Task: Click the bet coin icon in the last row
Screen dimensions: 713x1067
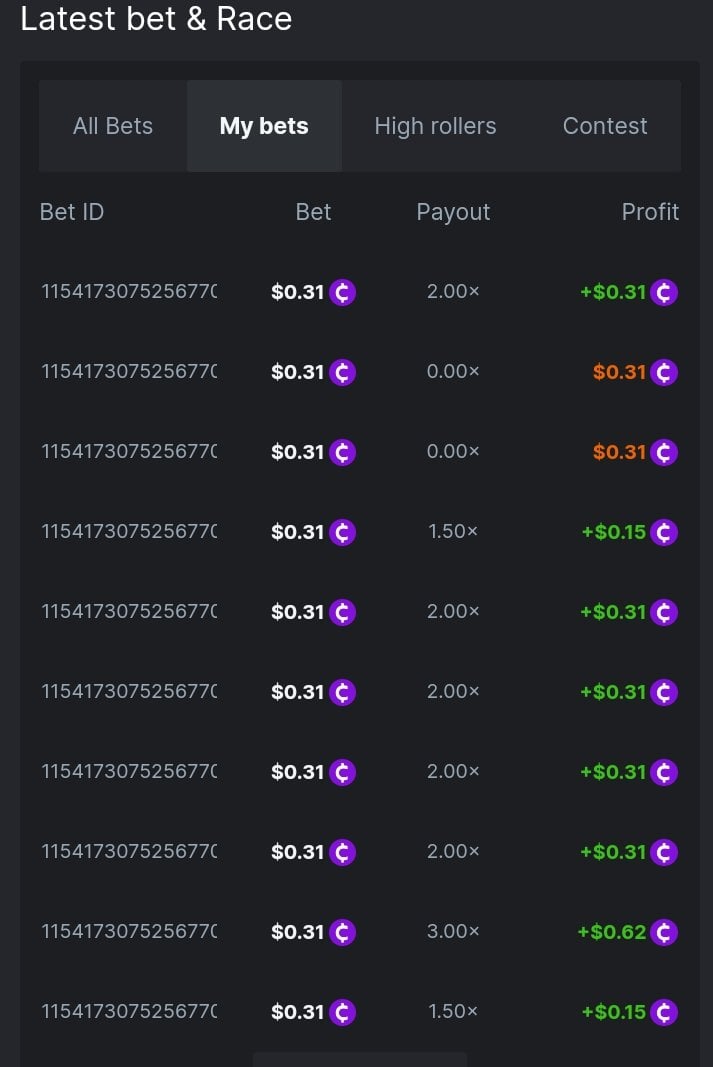Action: [x=343, y=1012]
